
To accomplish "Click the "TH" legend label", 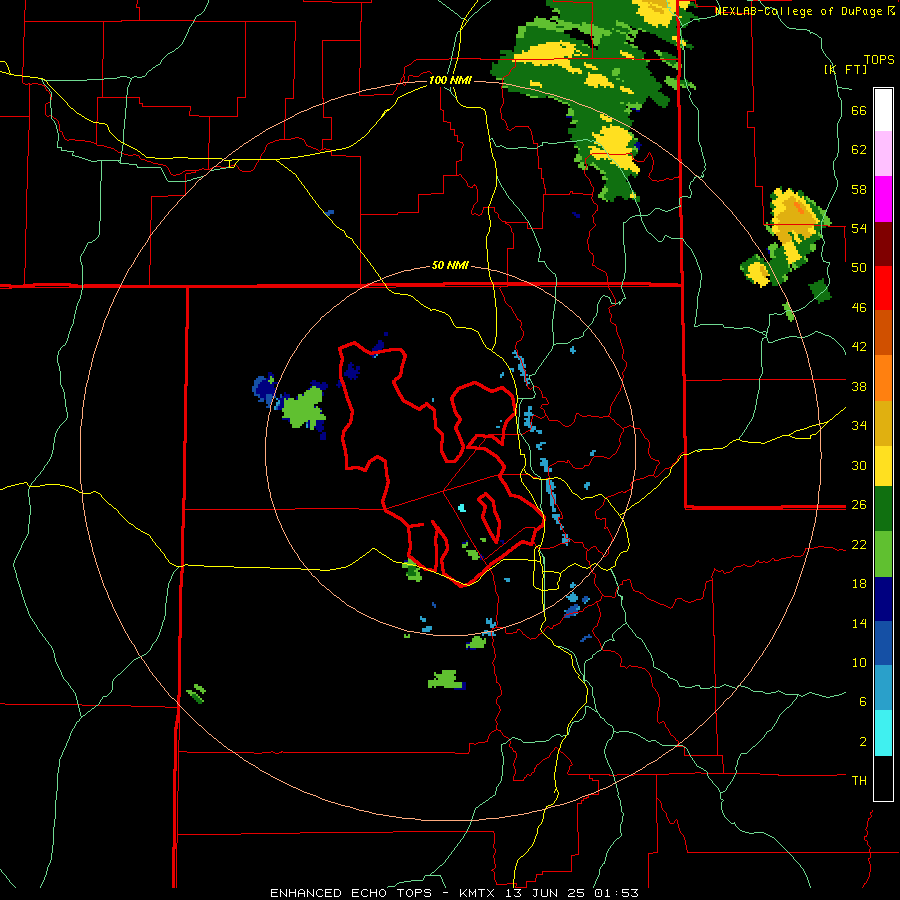I will [x=859, y=781].
